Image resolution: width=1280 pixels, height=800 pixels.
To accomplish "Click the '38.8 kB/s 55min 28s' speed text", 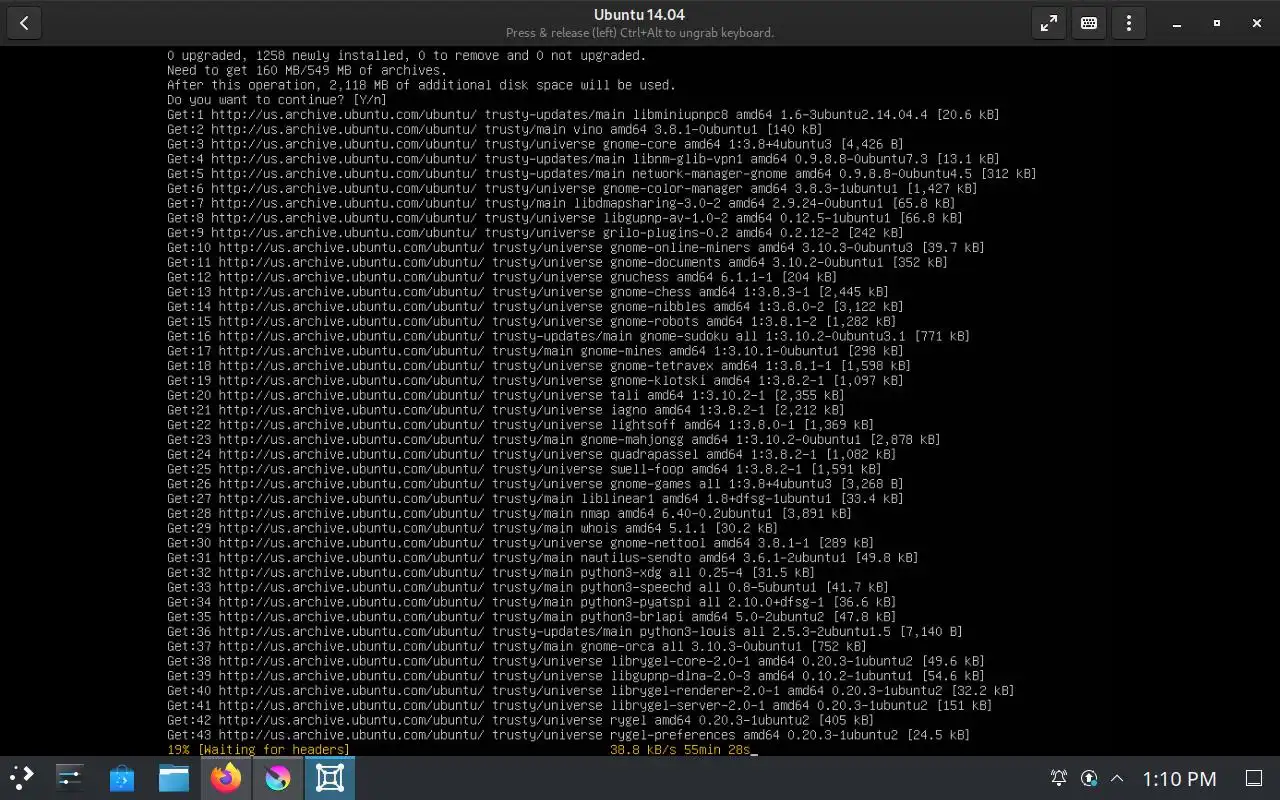I will point(680,749).
